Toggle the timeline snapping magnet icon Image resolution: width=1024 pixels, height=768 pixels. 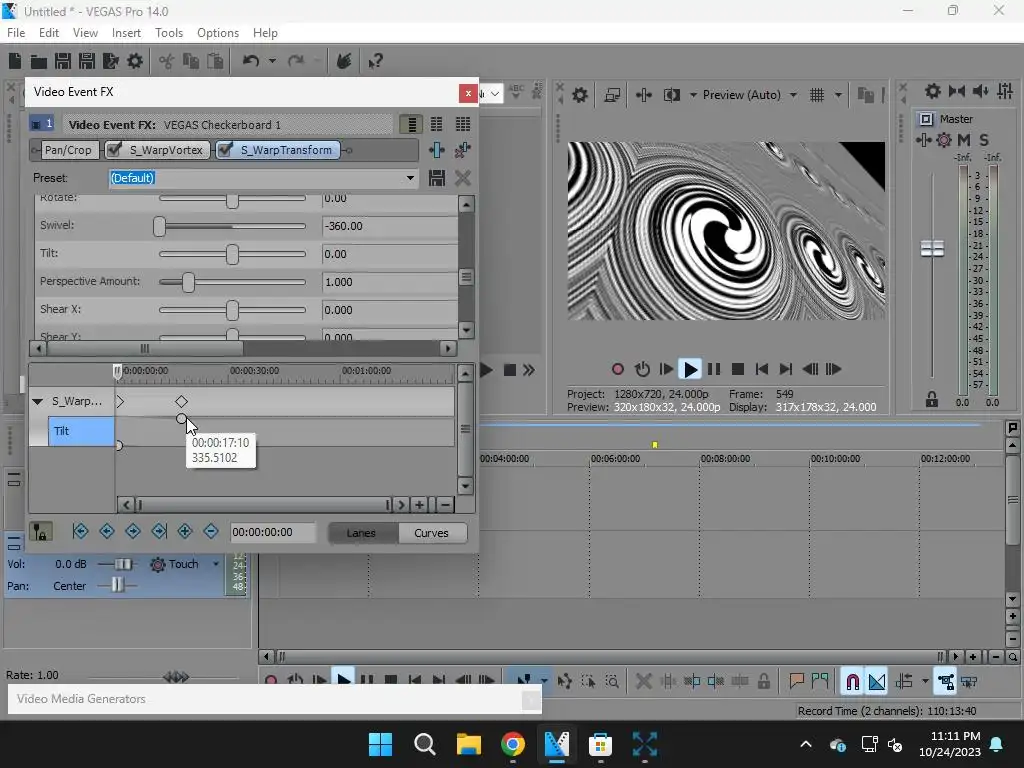(852, 682)
